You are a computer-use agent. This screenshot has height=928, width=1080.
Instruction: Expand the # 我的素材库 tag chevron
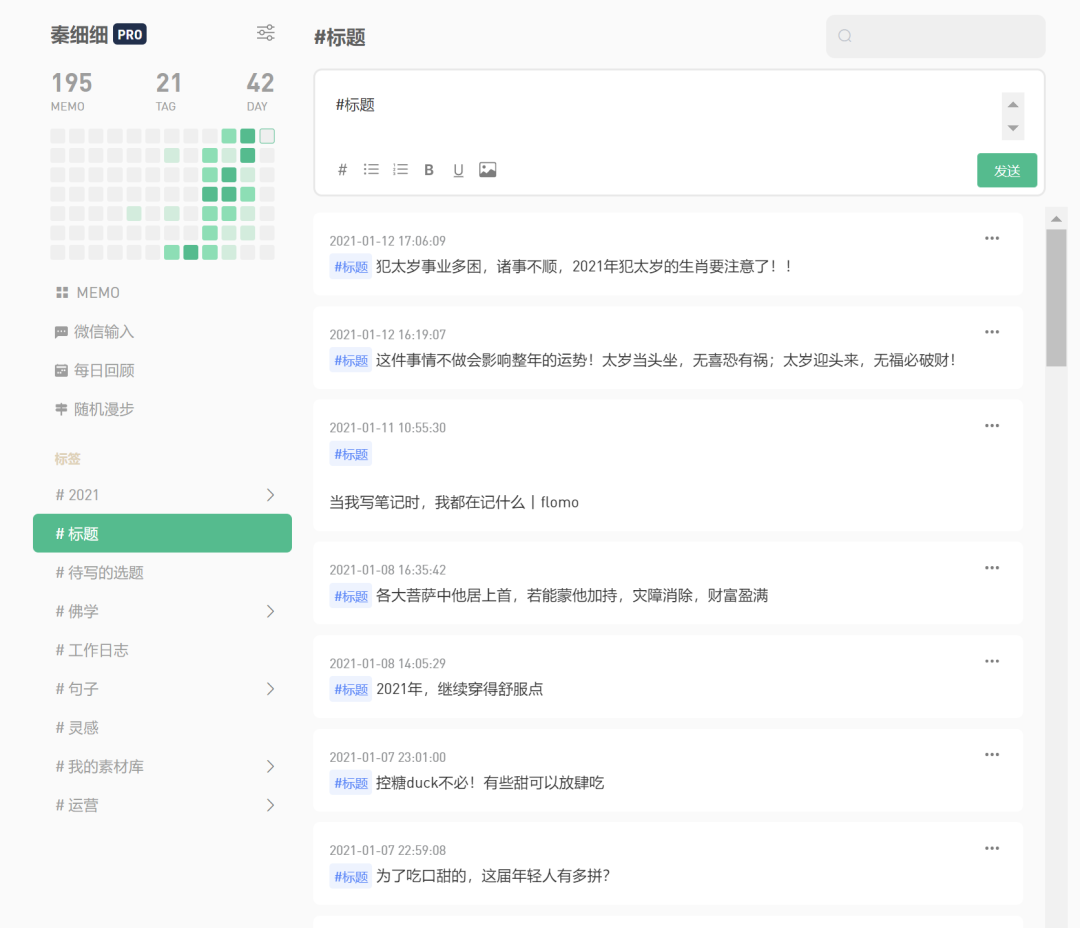pos(270,766)
